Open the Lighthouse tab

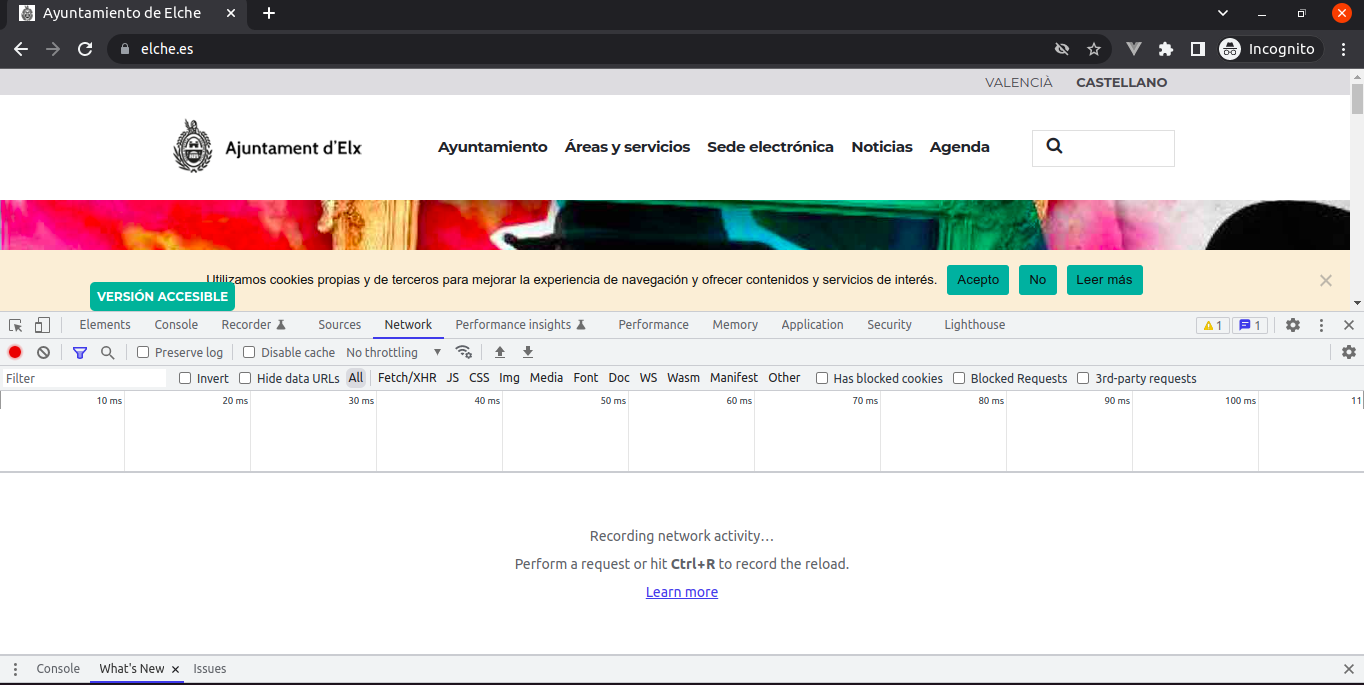[974, 325]
